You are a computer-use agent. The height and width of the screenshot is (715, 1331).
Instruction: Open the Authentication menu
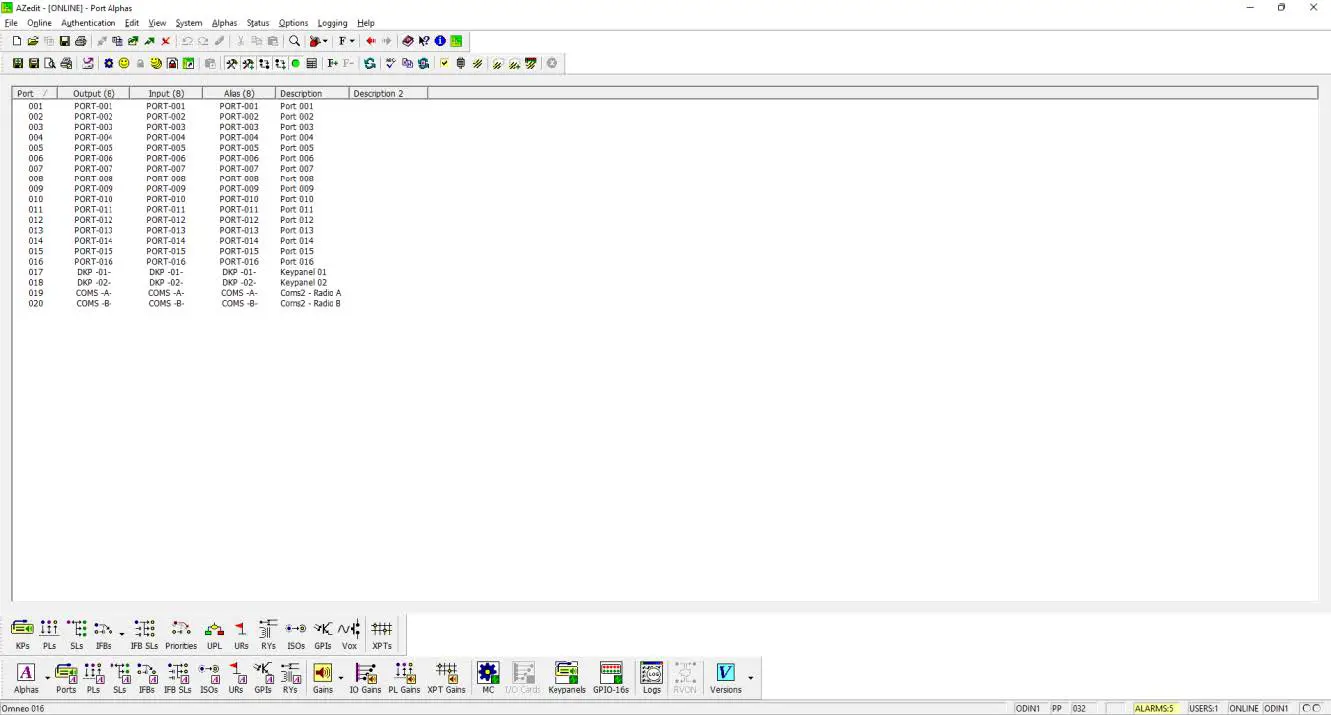click(88, 23)
